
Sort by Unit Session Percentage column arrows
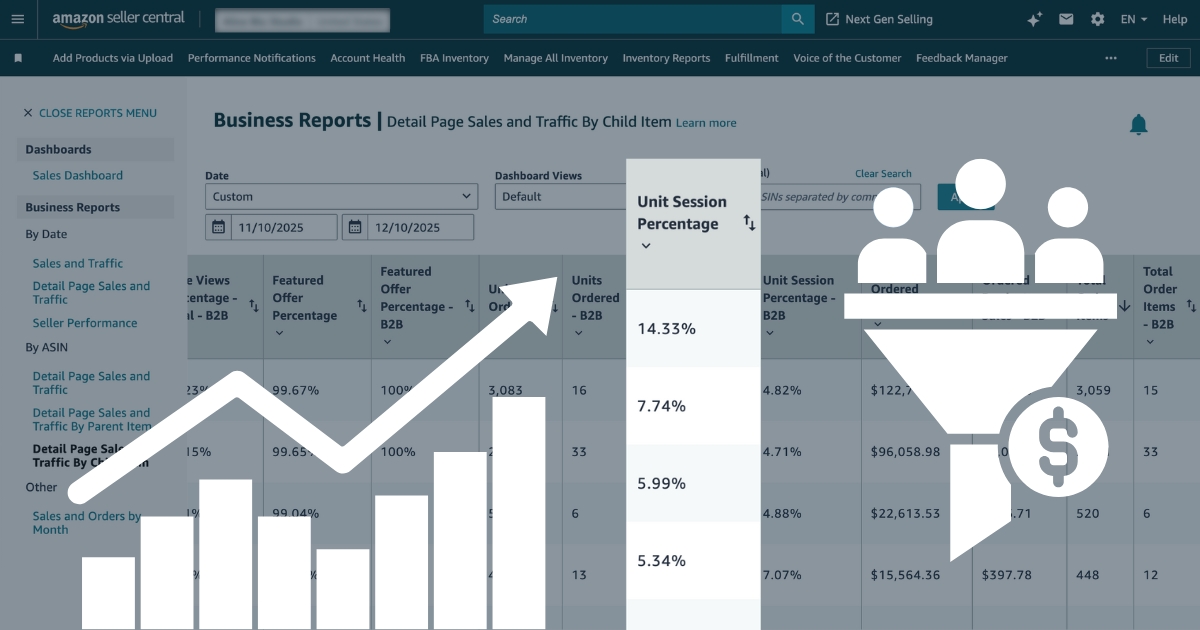coord(749,223)
